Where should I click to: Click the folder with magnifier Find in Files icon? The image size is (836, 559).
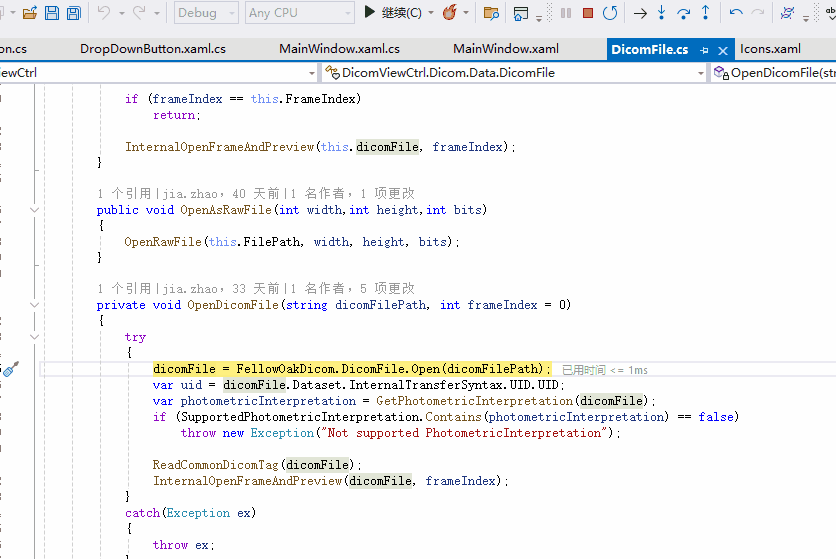491,13
